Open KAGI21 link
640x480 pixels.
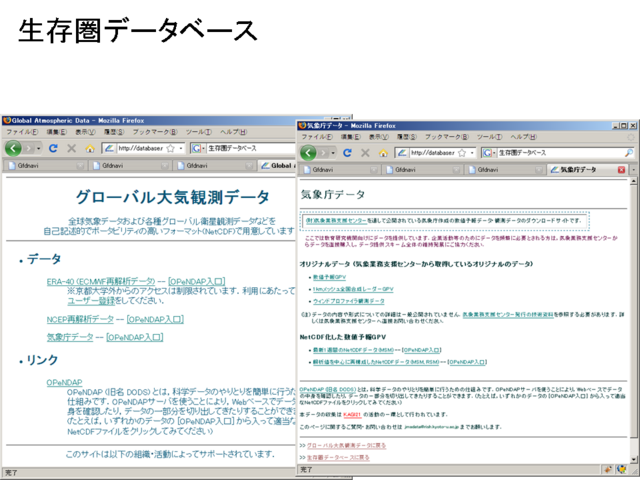pyautogui.click(x=352, y=414)
